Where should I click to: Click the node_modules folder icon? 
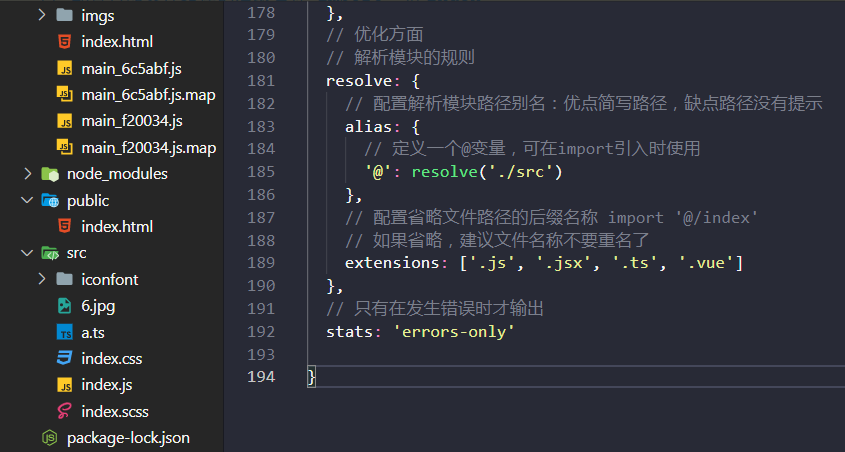50,173
